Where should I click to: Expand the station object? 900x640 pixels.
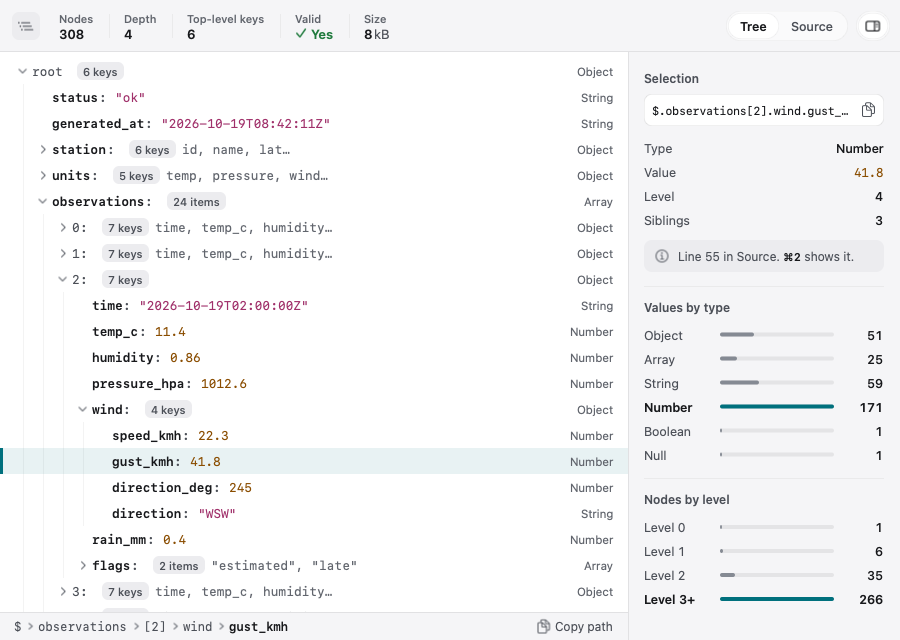point(42,150)
